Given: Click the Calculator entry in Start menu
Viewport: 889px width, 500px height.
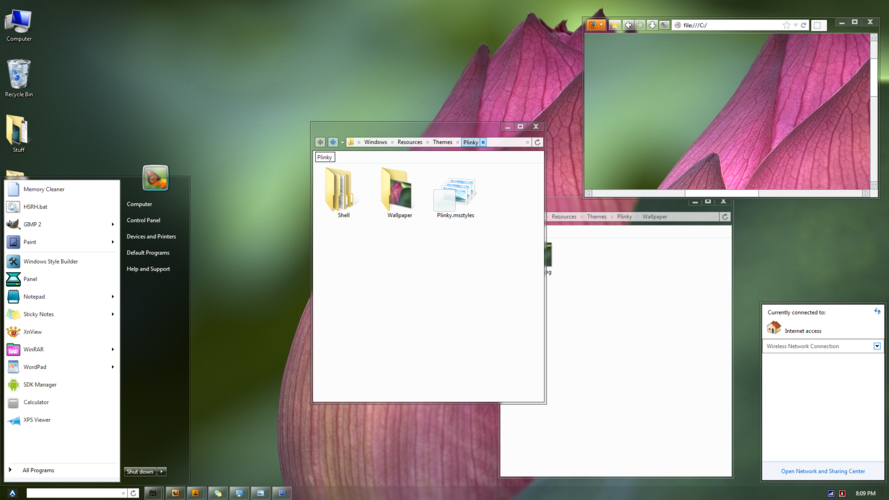Looking at the screenshot, I should (x=36, y=402).
